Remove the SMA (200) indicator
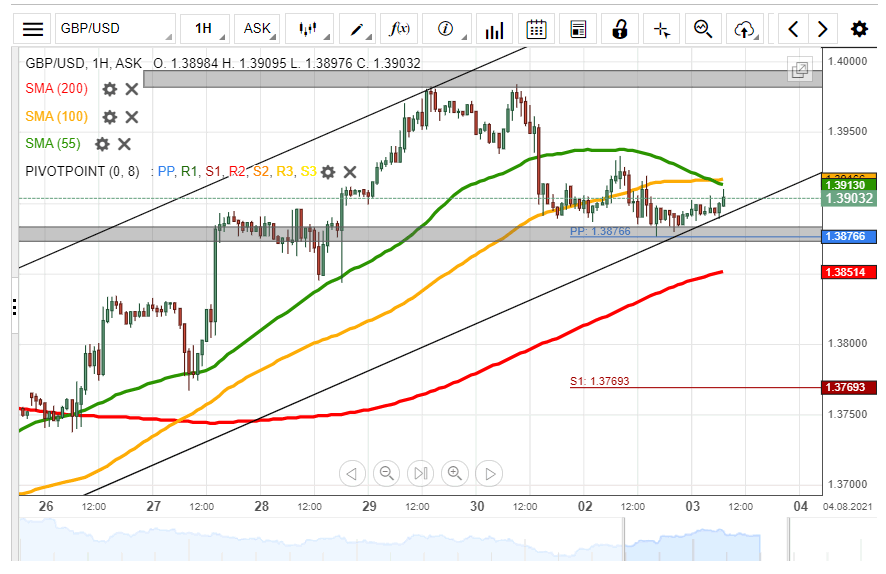Viewport: 886px width, 574px height. [x=132, y=89]
